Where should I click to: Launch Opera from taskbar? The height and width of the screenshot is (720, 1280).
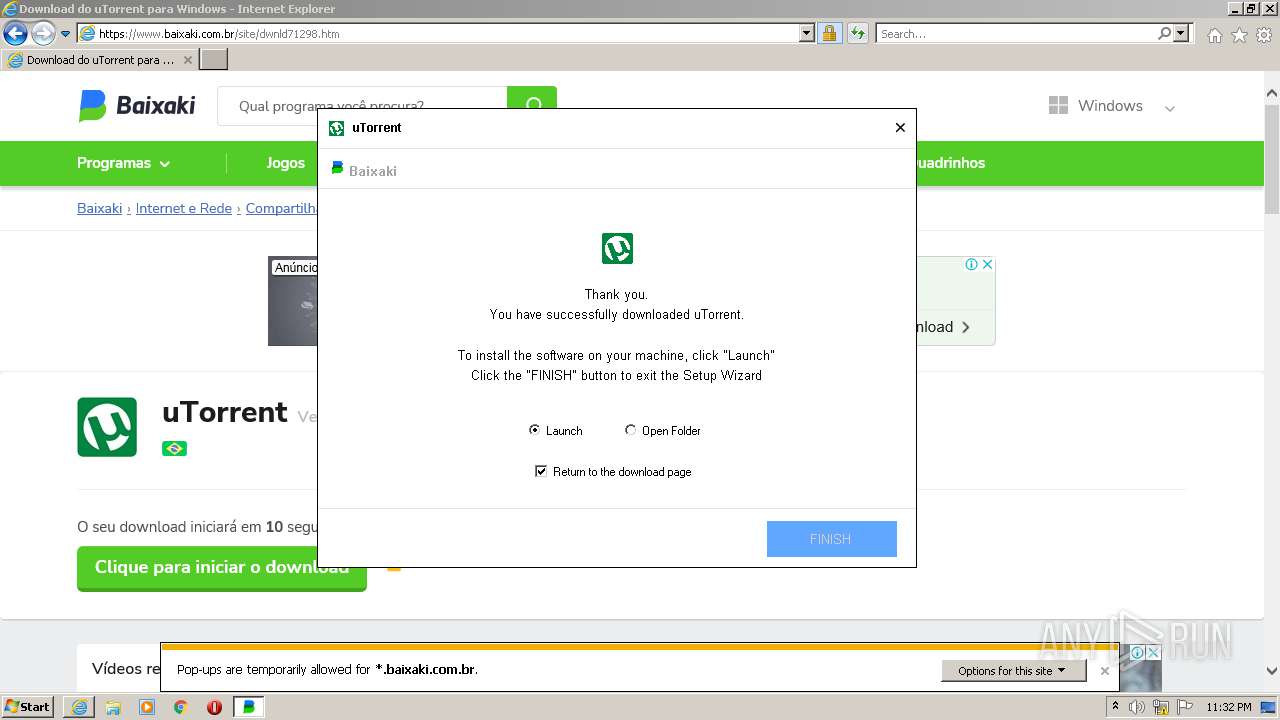point(214,707)
